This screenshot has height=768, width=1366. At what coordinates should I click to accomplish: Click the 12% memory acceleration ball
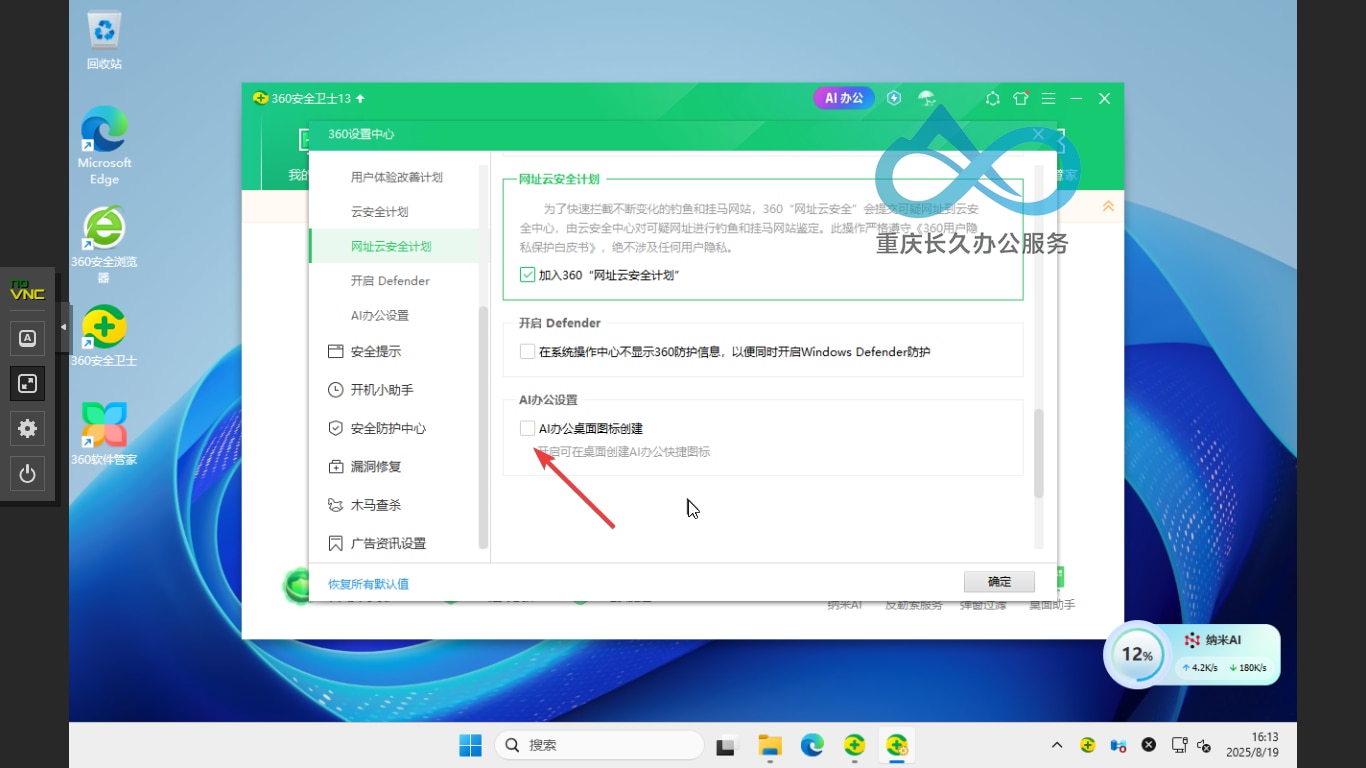tap(1136, 655)
